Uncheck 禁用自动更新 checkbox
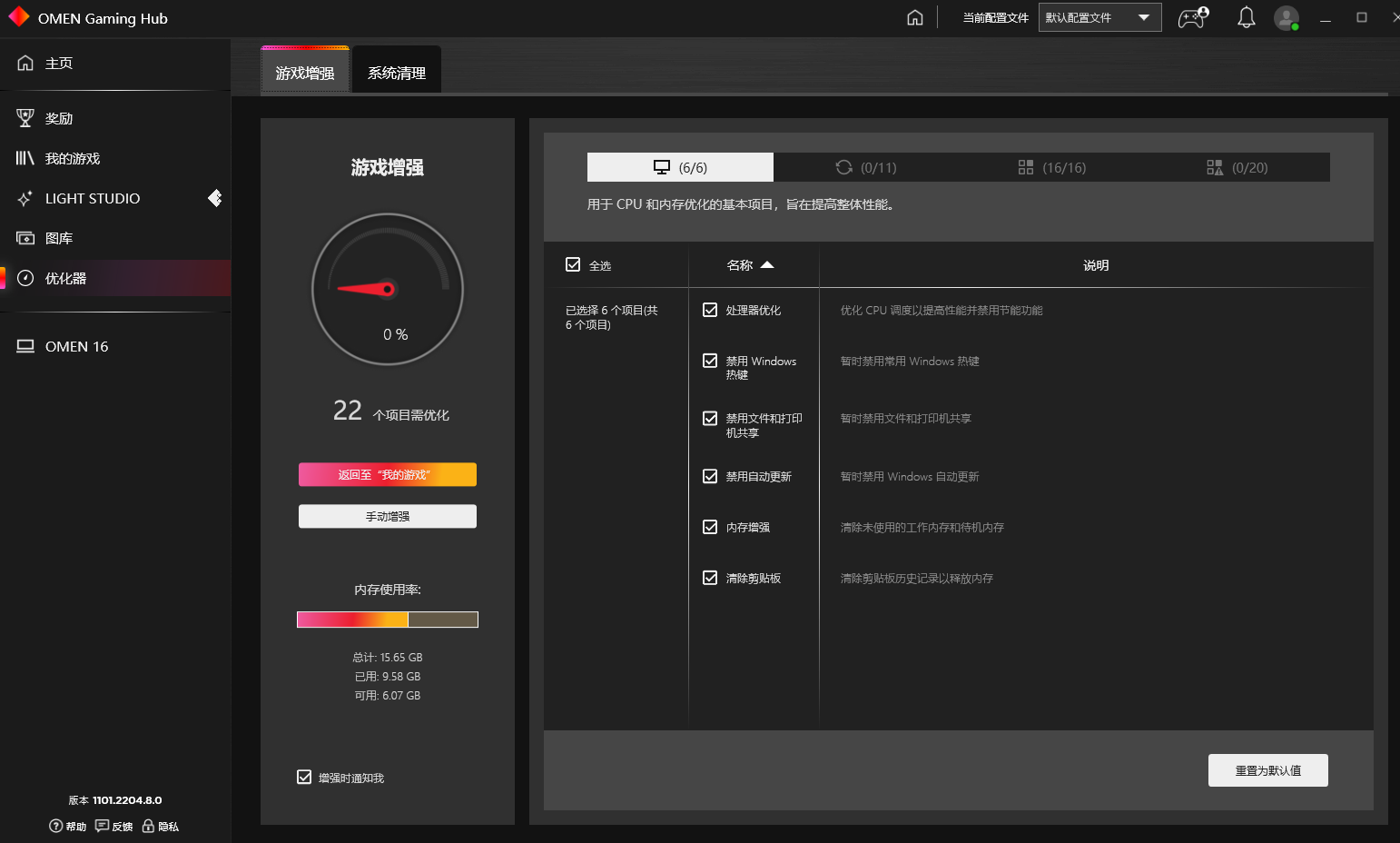 (710, 476)
